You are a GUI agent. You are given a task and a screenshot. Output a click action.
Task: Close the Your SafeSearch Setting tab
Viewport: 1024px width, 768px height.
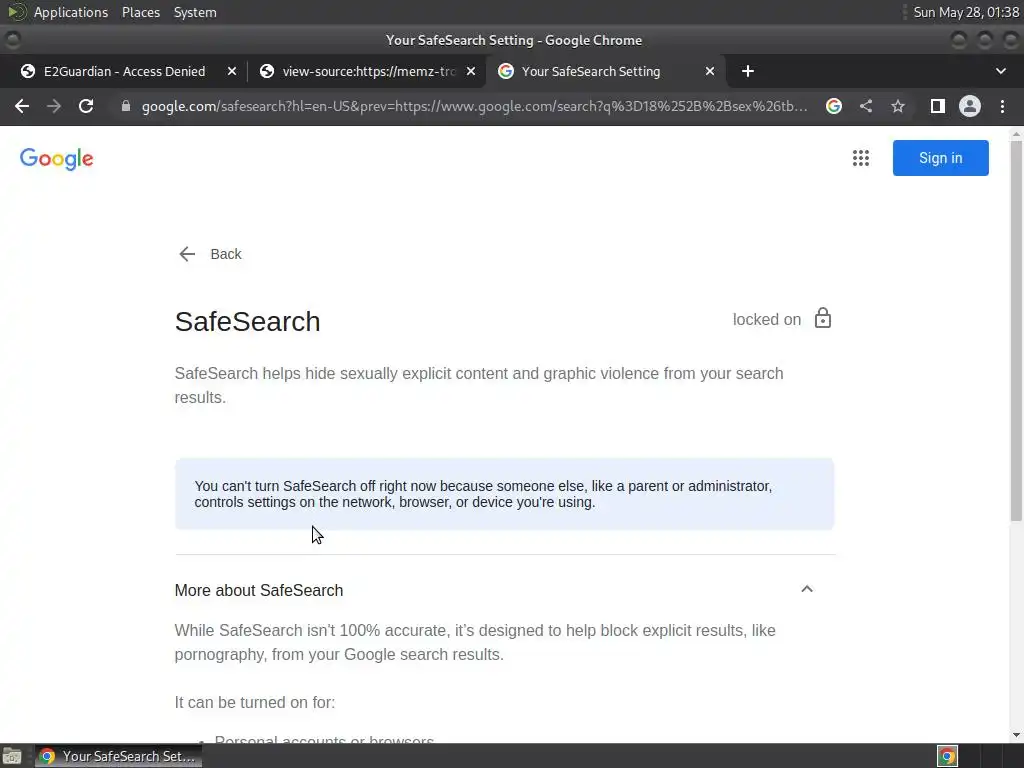pos(710,71)
